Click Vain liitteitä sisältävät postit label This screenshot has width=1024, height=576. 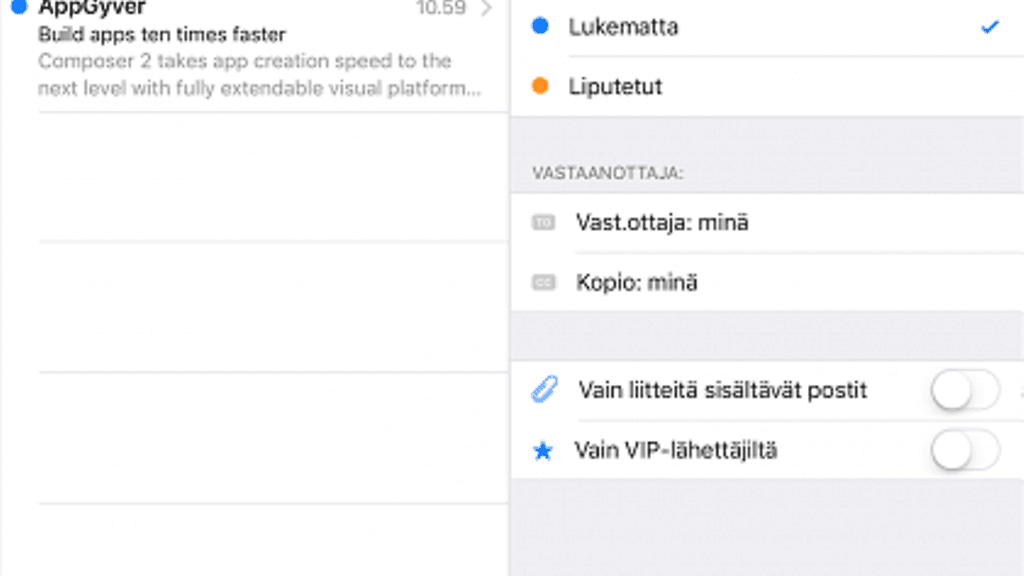click(722, 390)
